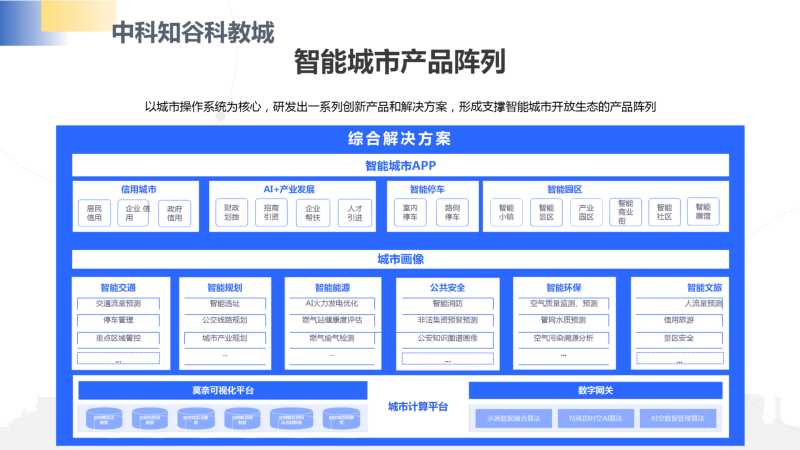Screen dimensions: 800x450
Task: Select the 停车管理 row
Action: [x=118, y=320]
